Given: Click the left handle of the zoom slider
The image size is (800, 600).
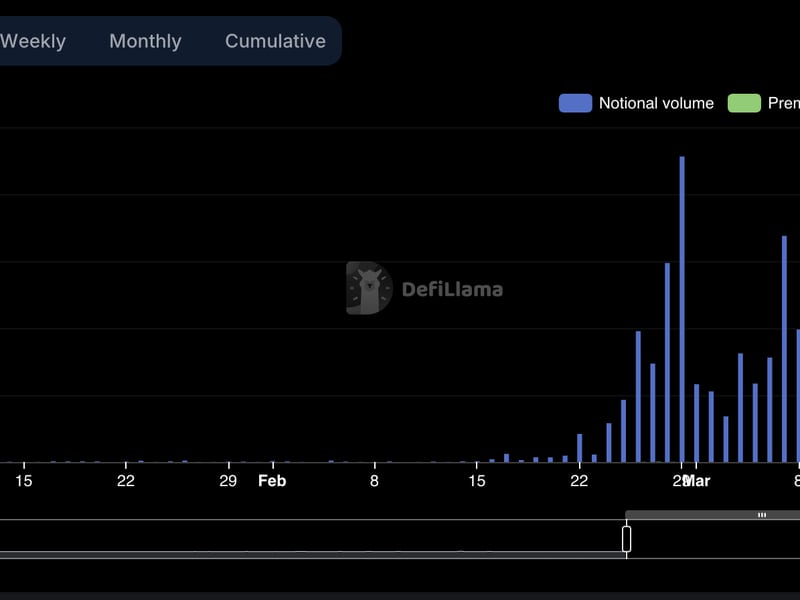Looking at the screenshot, I should [x=627, y=539].
